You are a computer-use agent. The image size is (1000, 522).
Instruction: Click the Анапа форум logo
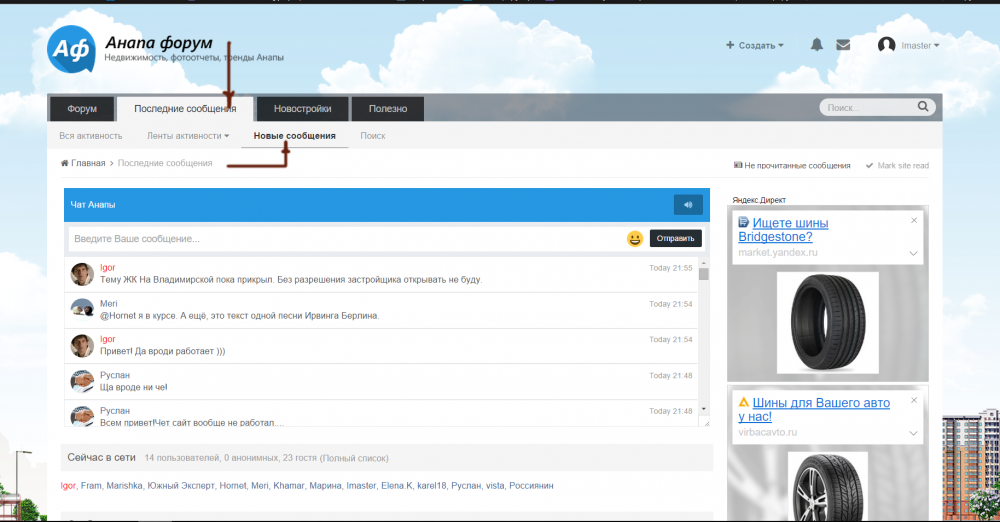point(71,49)
